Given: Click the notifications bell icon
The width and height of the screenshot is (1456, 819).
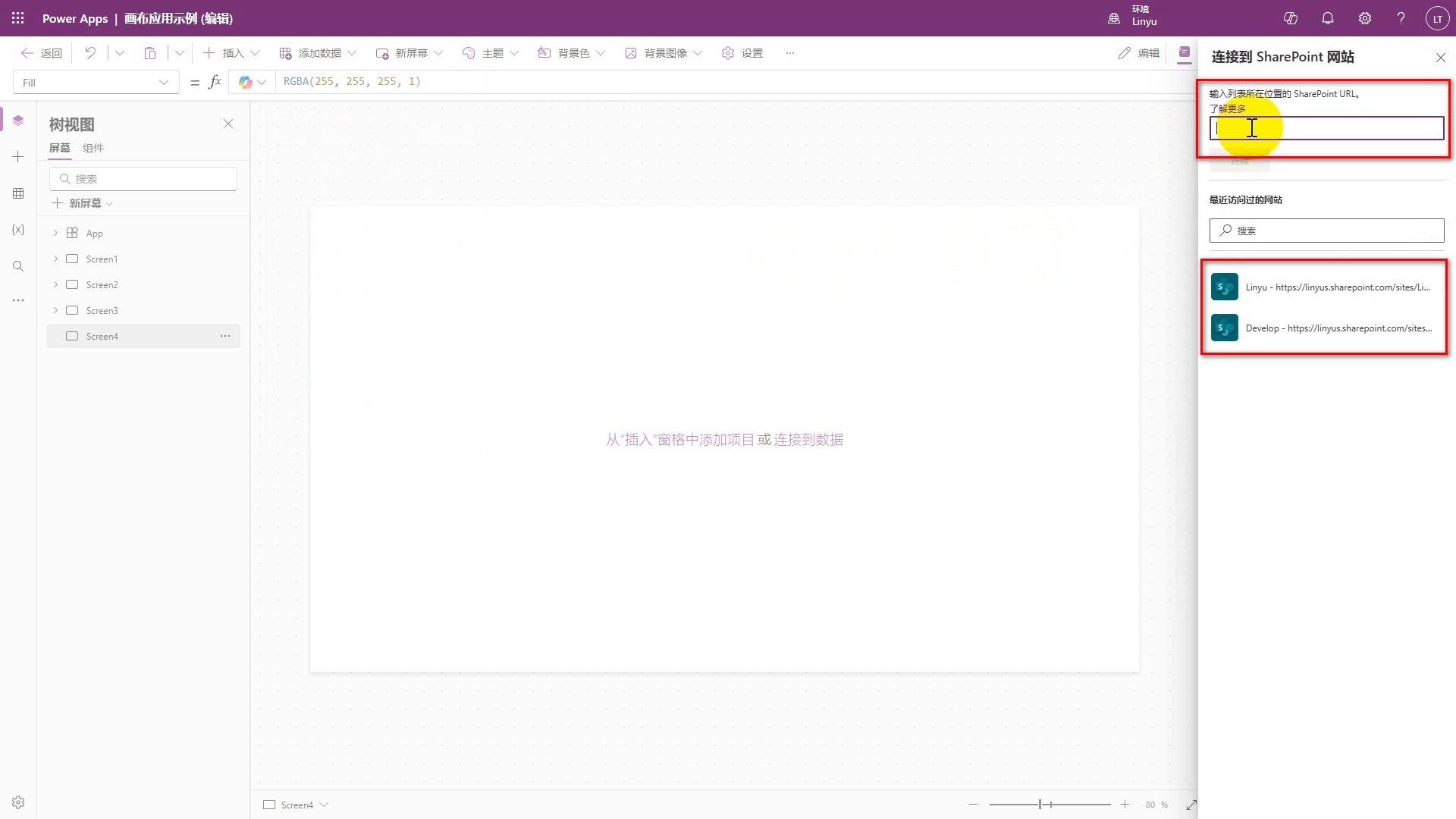Looking at the screenshot, I should click(x=1327, y=18).
